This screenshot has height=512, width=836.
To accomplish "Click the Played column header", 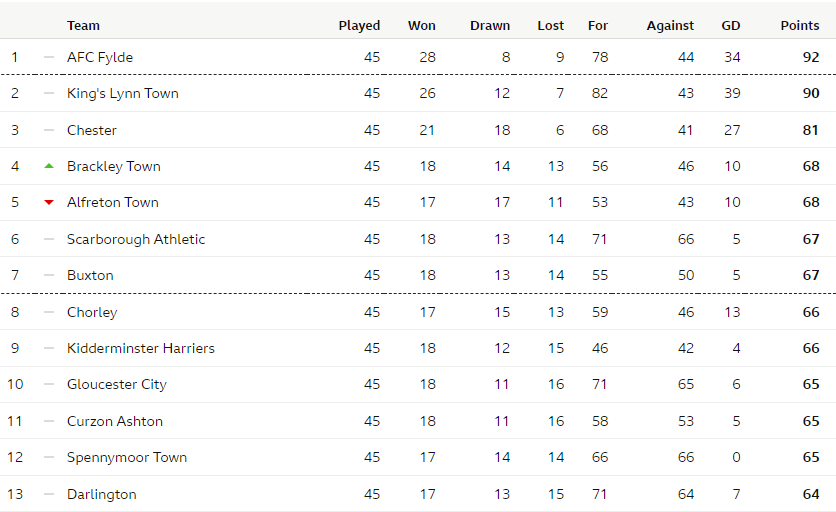I will coord(359,26).
